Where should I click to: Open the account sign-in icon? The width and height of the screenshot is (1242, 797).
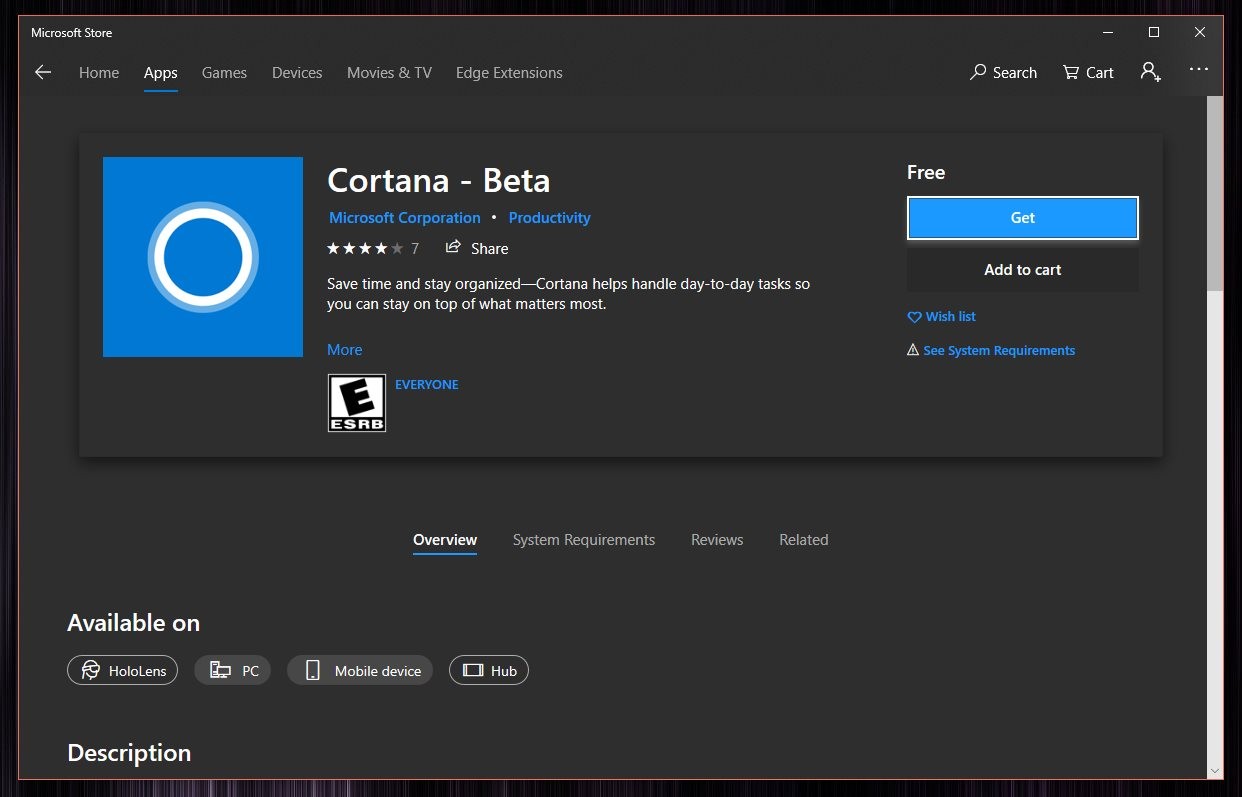pyautogui.click(x=1150, y=72)
